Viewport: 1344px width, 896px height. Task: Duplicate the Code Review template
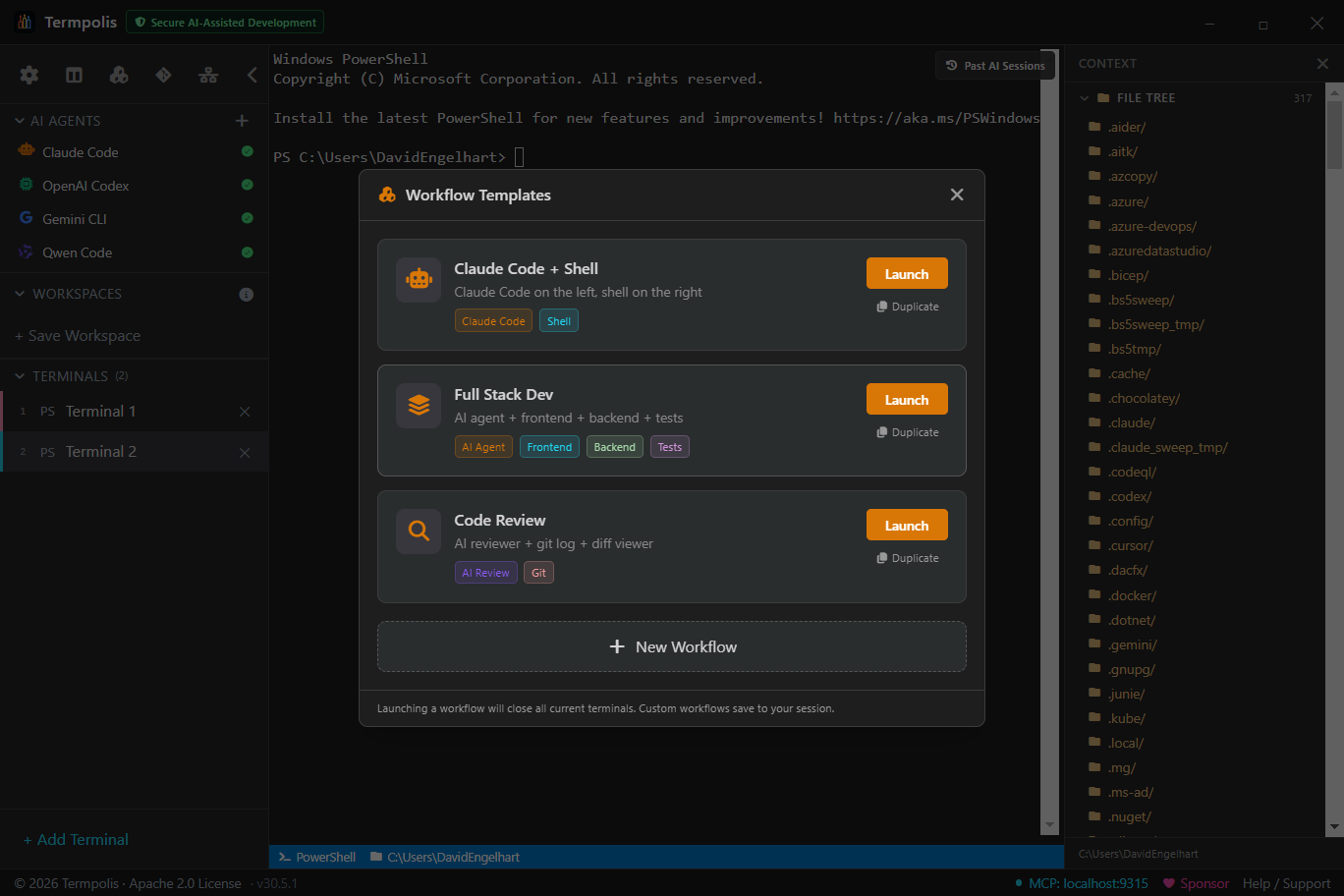pos(908,558)
